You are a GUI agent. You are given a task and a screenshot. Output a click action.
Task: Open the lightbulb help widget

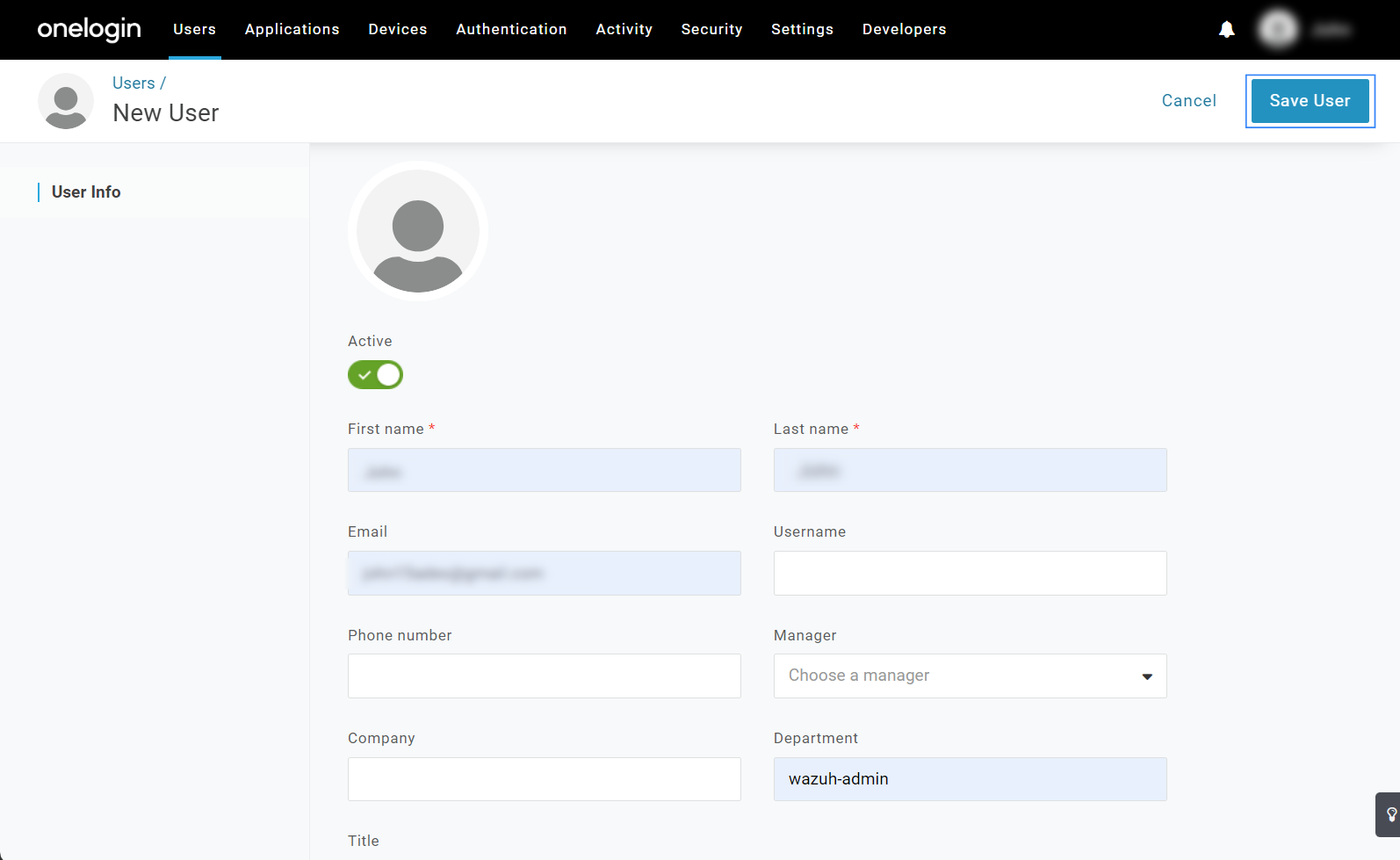coord(1389,814)
